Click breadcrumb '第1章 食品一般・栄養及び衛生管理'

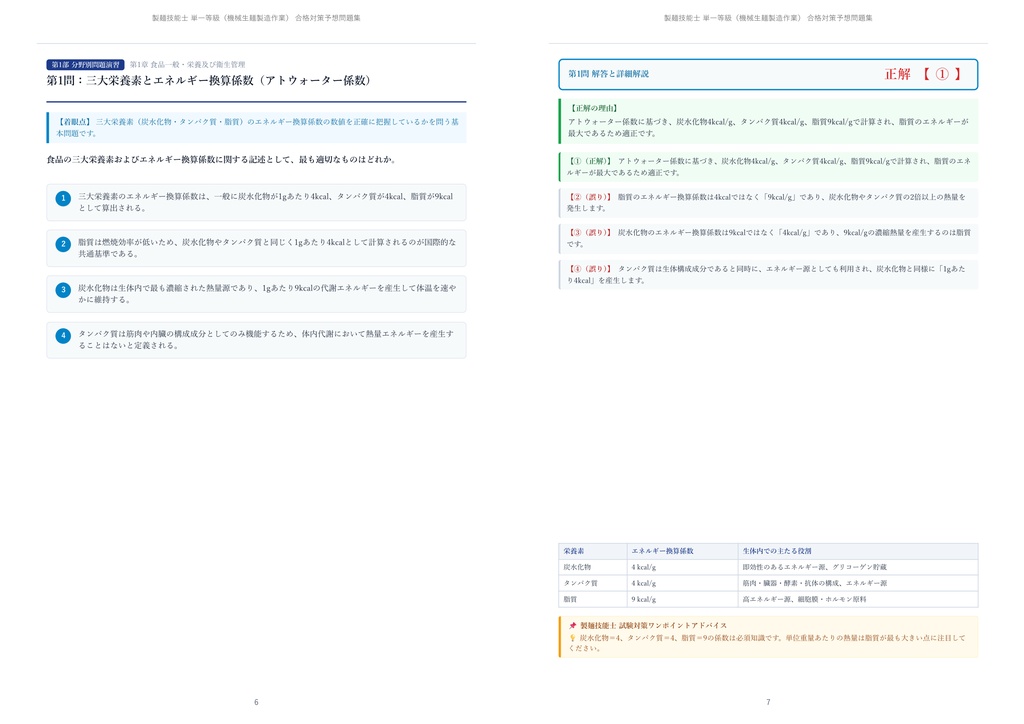coord(187,65)
